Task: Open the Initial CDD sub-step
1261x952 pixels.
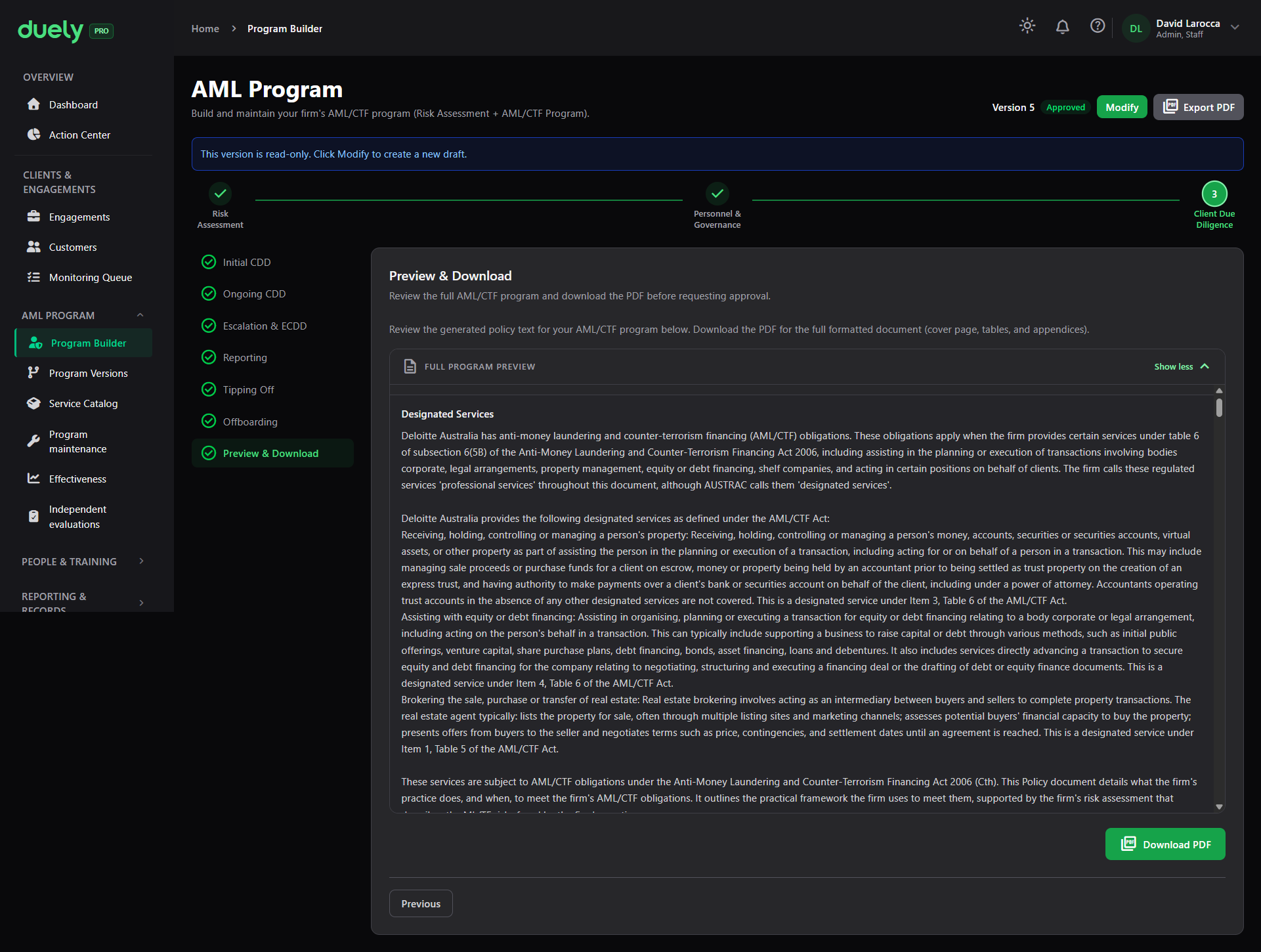Action: (272, 262)
